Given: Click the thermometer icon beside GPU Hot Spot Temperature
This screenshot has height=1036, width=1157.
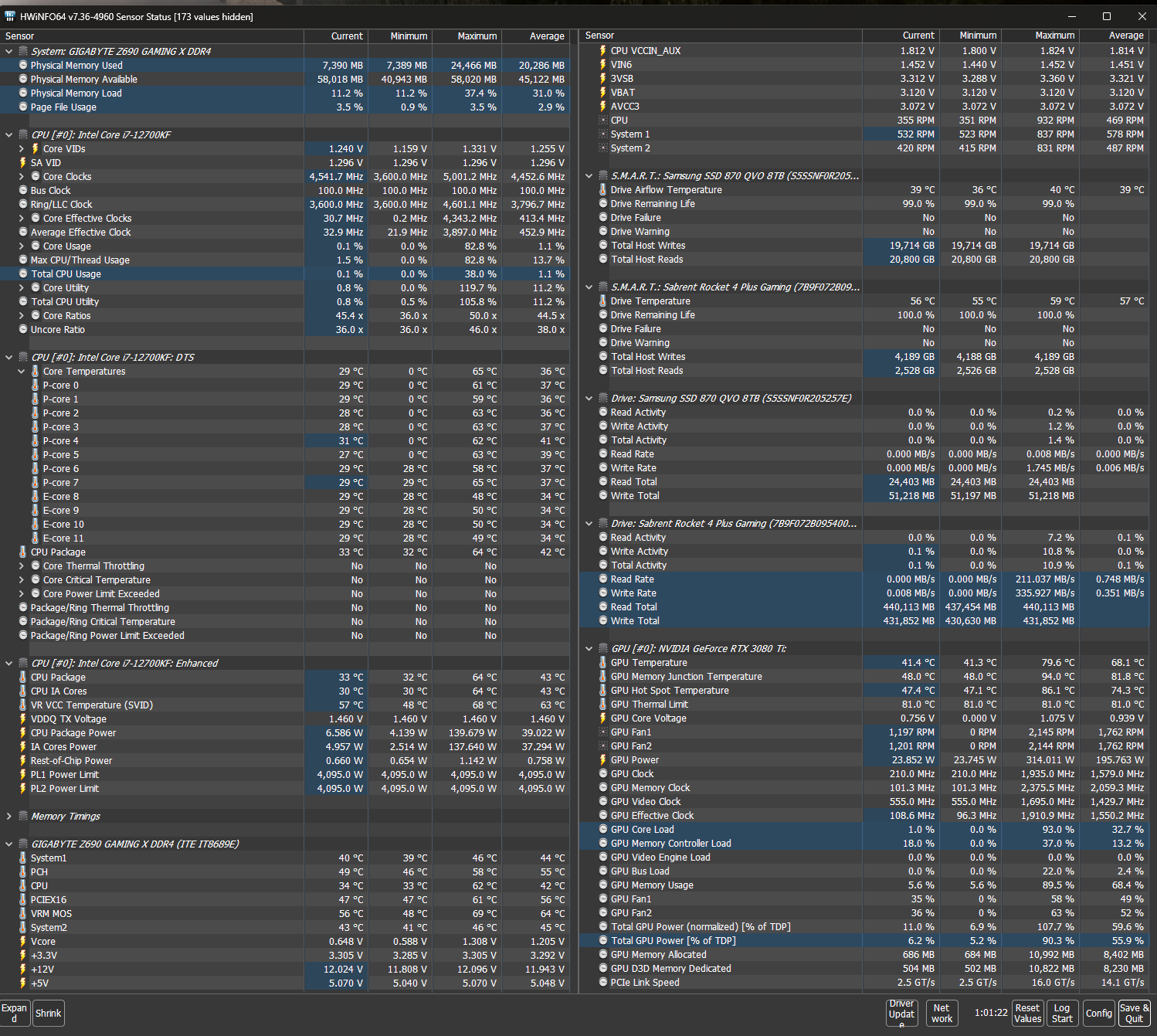Looking at the screenshot, I should pos(603,691).
